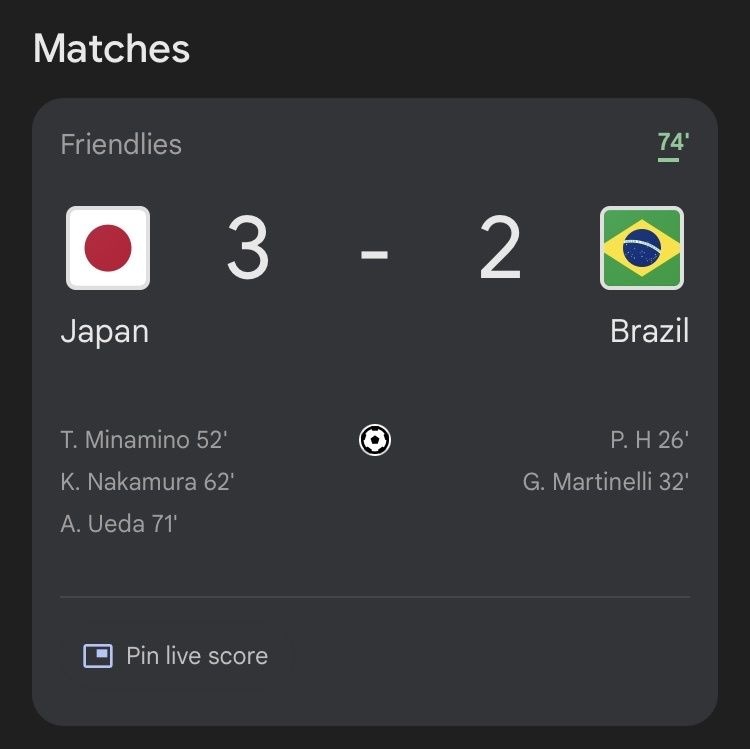Viewport: 750px width, 749px height.
Task: Click Brazil's score of 2
Action: click(500, 250)
